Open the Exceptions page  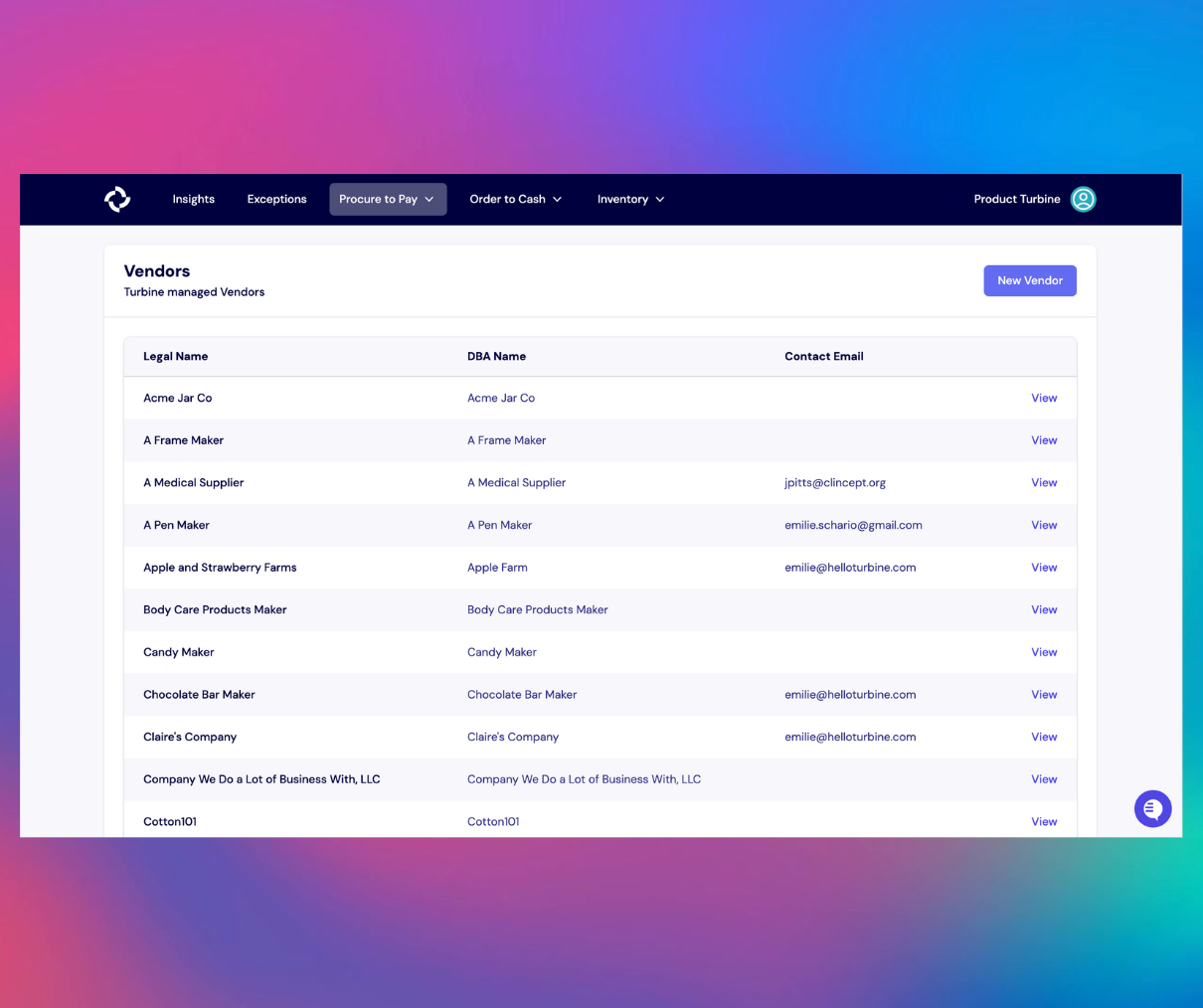point(276,199)
